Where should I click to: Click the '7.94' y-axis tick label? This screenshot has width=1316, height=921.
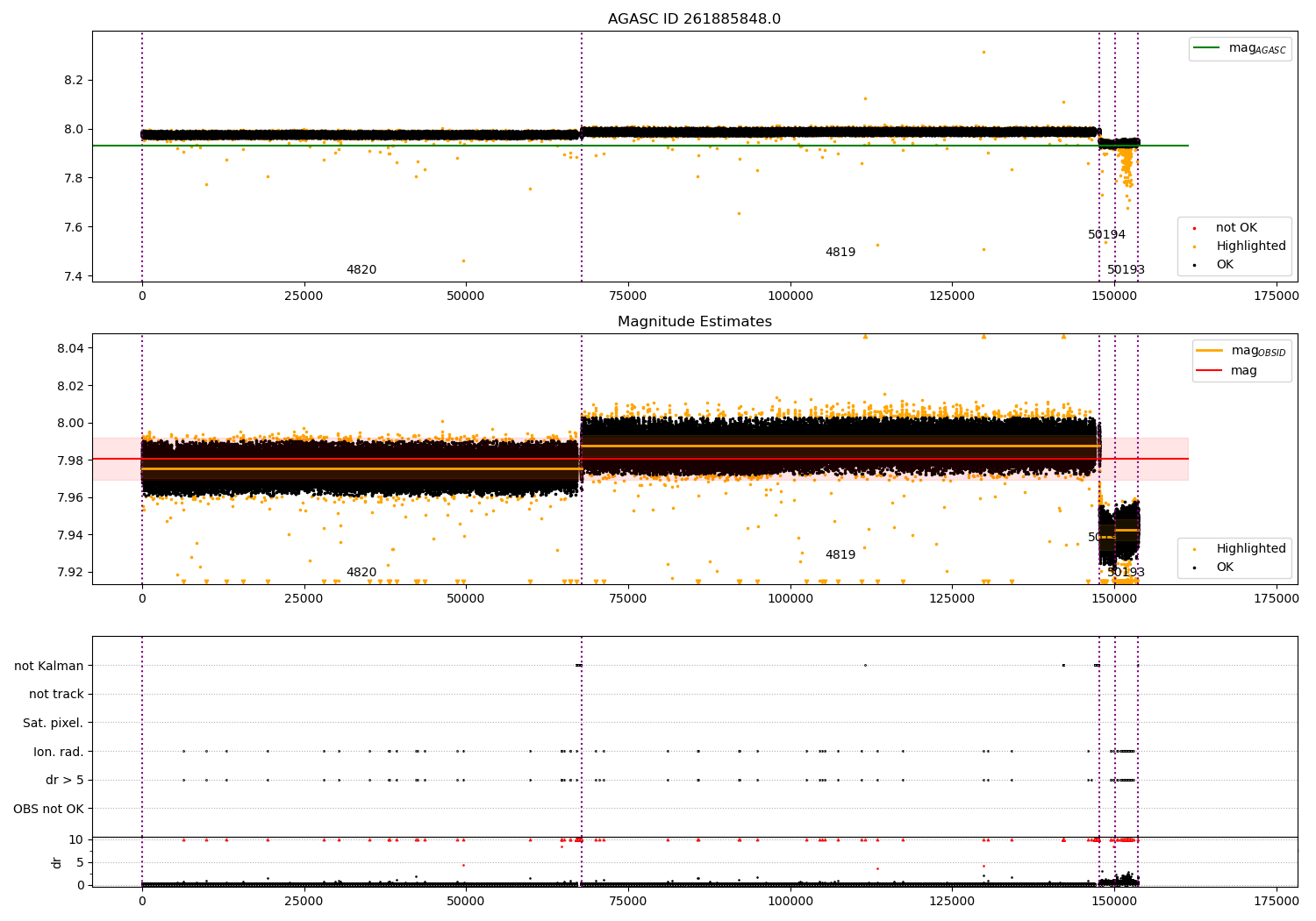(x=70, y=535)
